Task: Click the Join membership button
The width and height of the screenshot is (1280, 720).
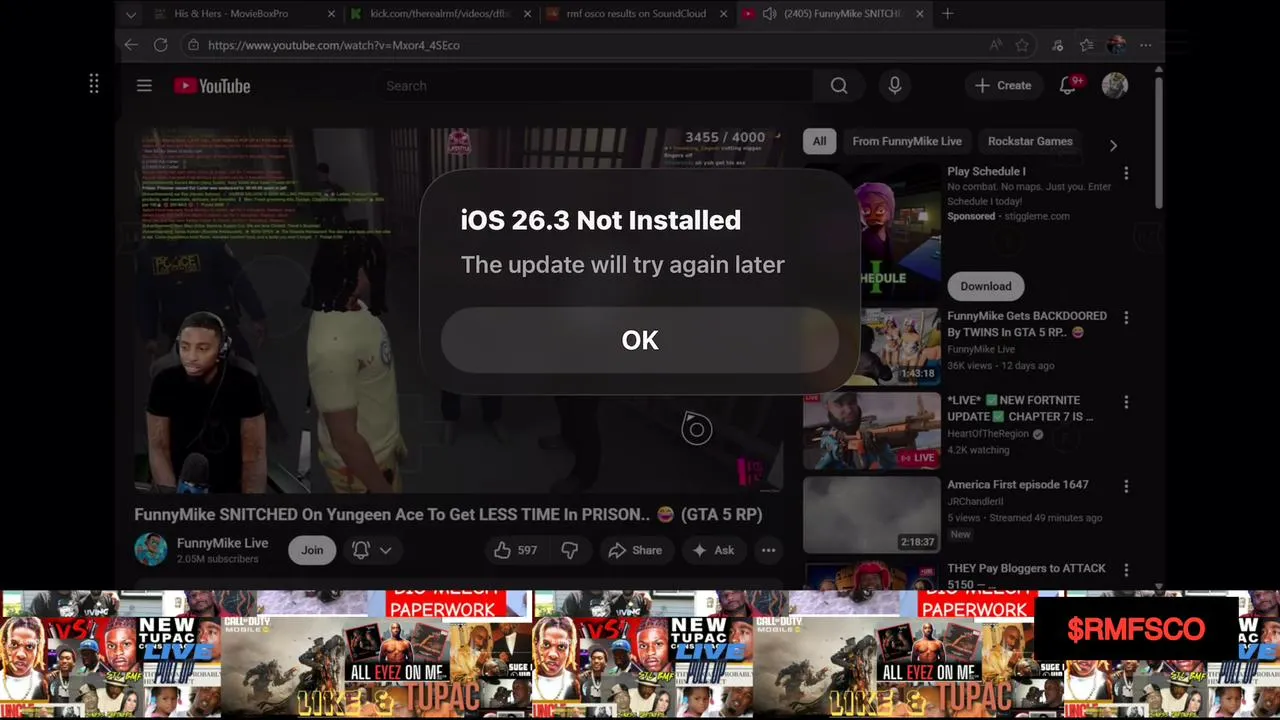Action: point(312,550)
